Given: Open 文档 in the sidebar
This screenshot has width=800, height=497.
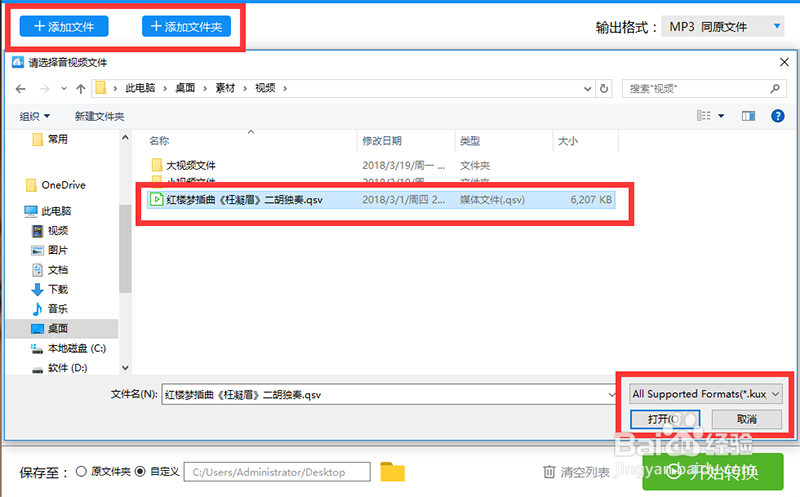Looking at the screenshot, I should tap(58, 269).
